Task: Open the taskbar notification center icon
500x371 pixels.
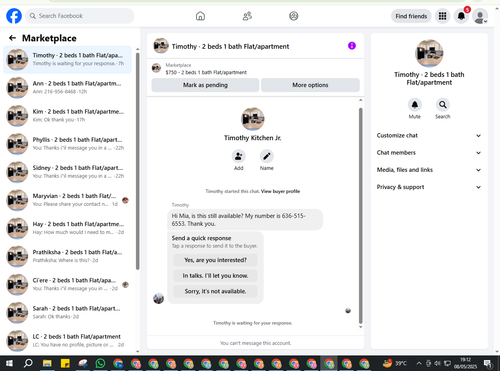Action: tap(488, 363)
